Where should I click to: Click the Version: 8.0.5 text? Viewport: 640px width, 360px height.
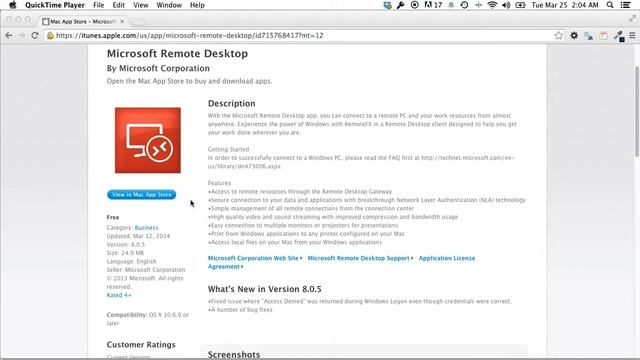coord(126,244)
